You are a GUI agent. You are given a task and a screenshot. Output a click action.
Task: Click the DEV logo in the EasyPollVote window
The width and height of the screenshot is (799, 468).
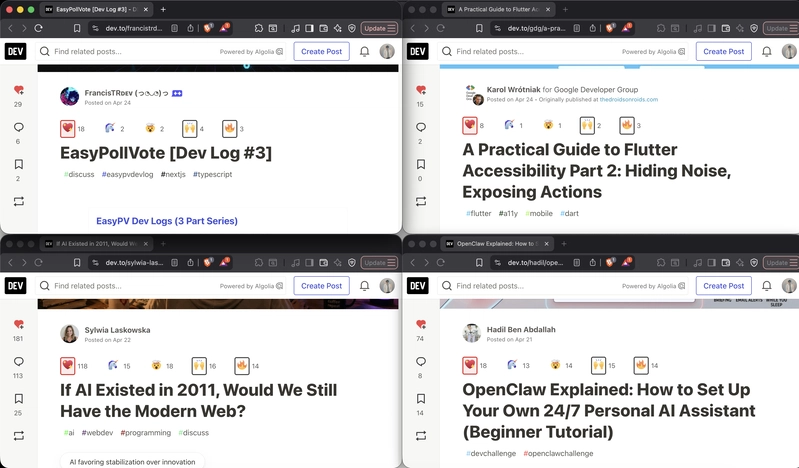pyautogui.click(x=15, y=51)
